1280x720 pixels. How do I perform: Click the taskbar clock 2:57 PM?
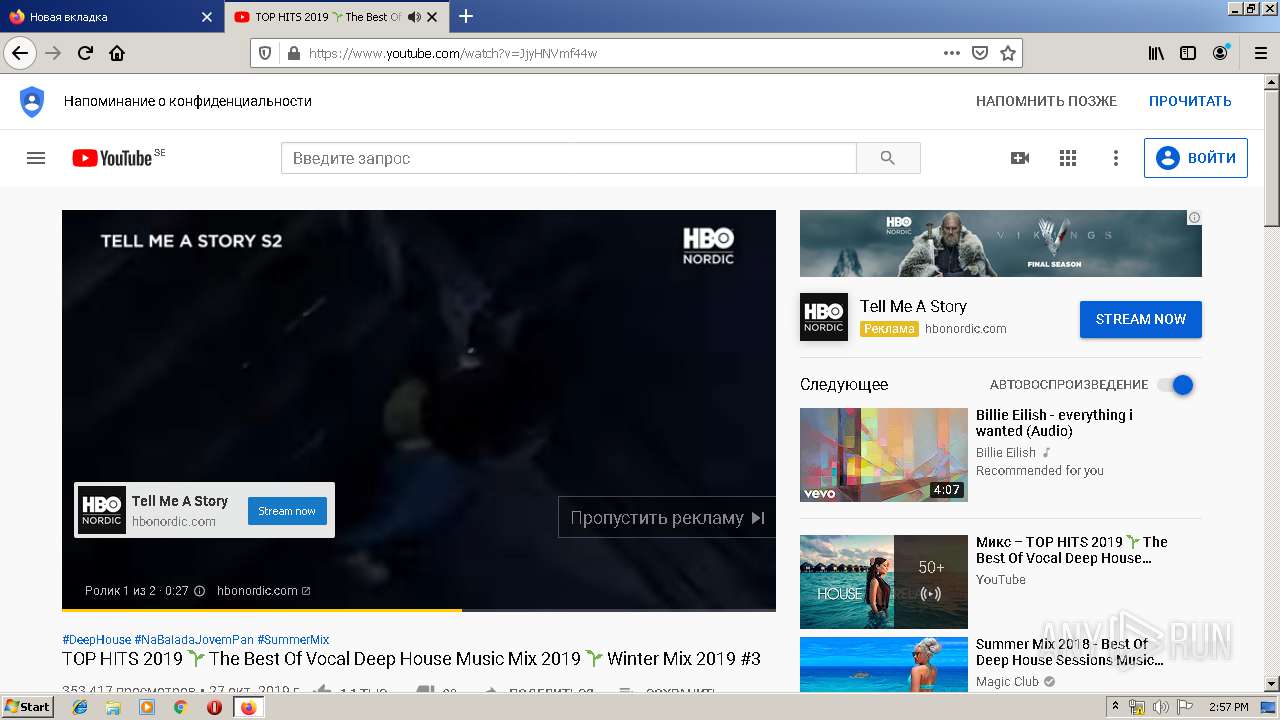coord(1228,707)
